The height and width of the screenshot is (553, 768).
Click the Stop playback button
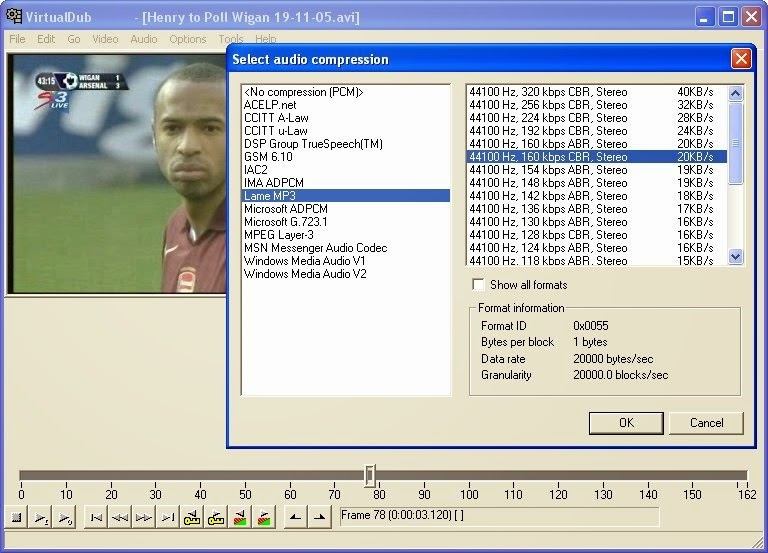click(16, 517)
